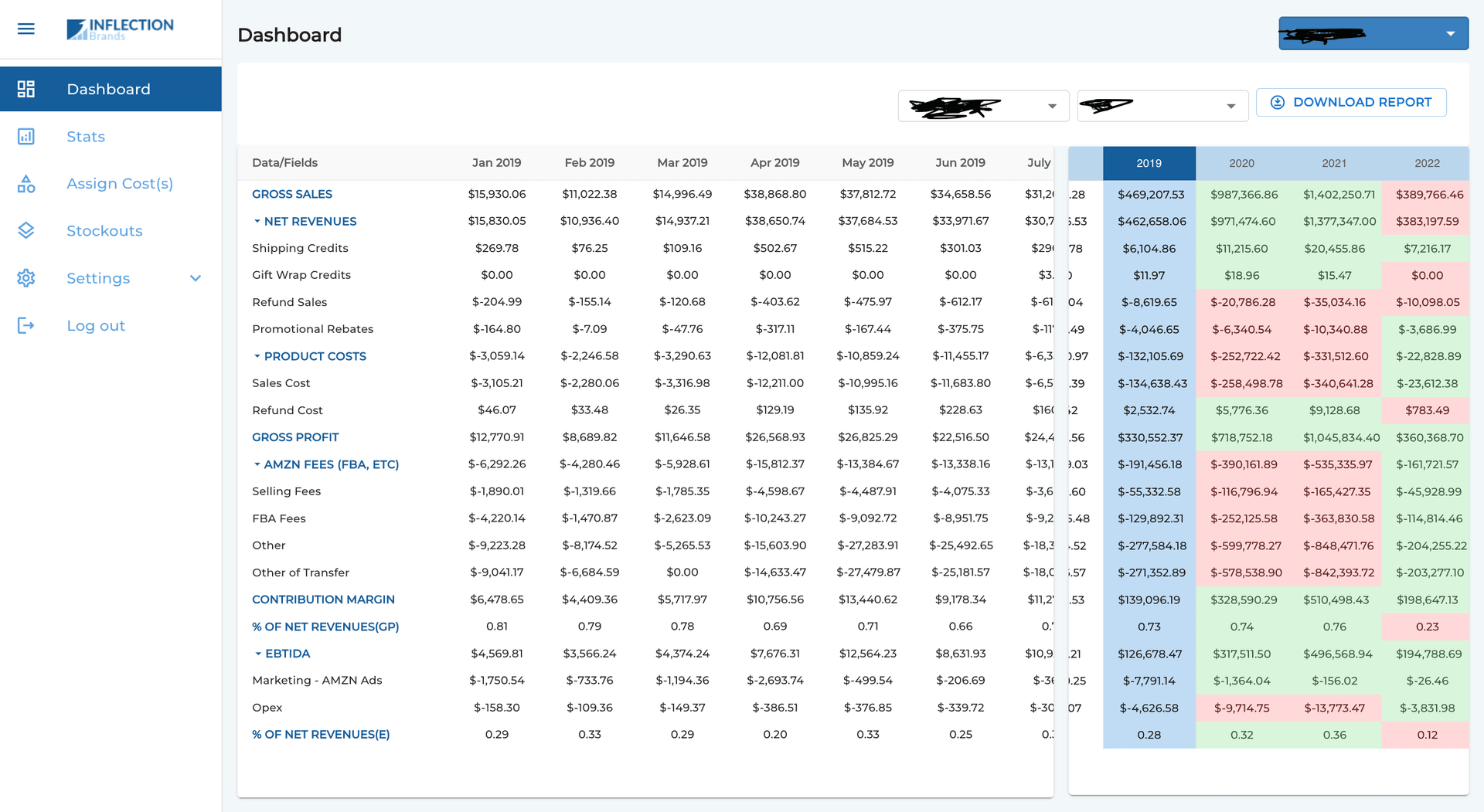The image size is (1484, 812).
Task: Click the download clock icon on Download Report
Action: [1278, 102]
